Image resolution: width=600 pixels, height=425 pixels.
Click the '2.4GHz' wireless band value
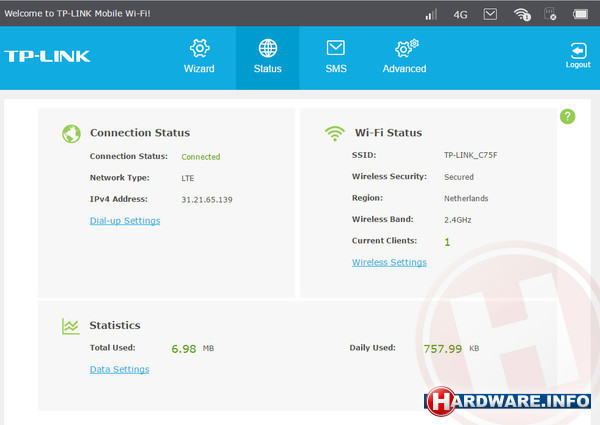(458, 220)
